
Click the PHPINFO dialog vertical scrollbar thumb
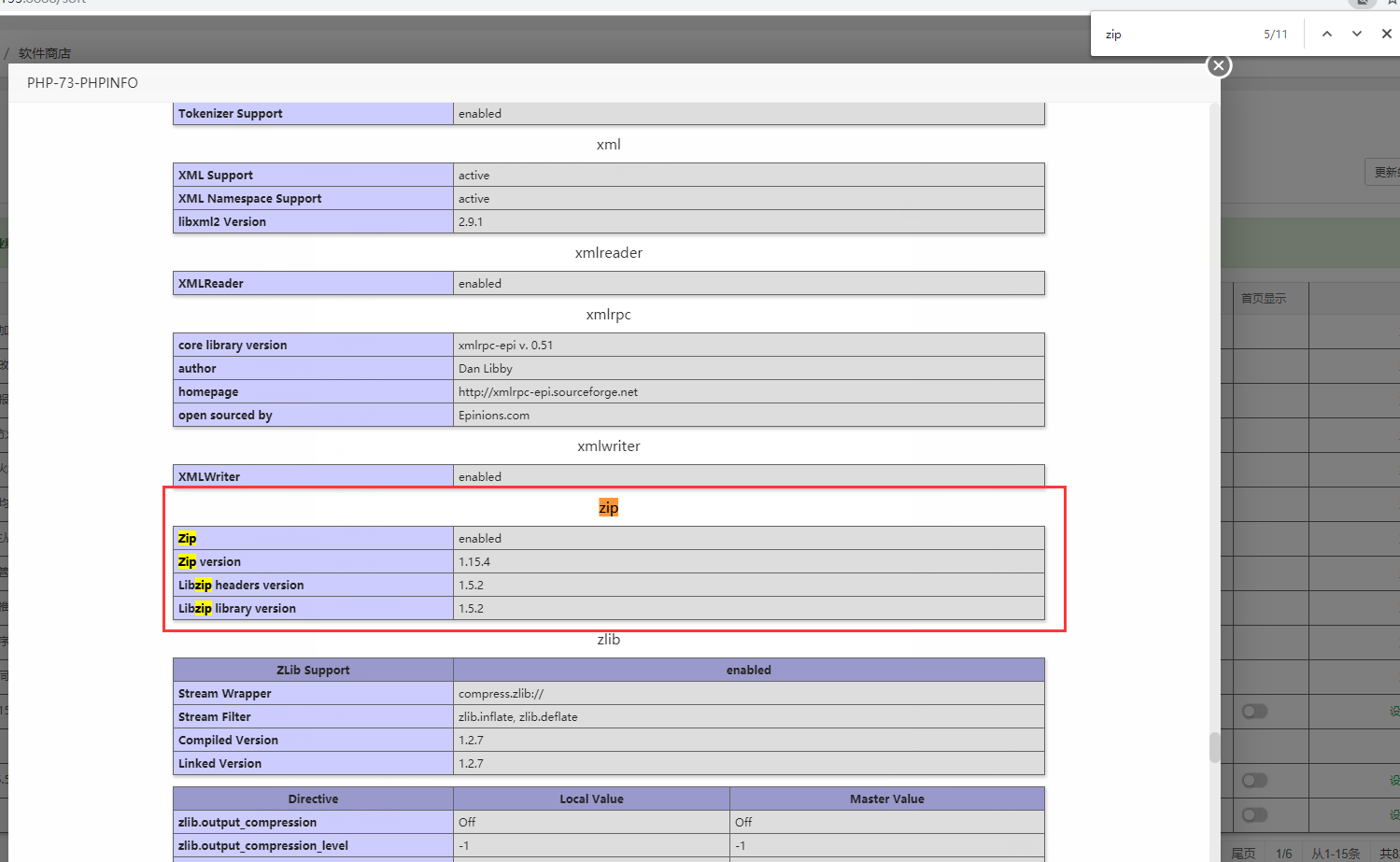(1214, 747)
